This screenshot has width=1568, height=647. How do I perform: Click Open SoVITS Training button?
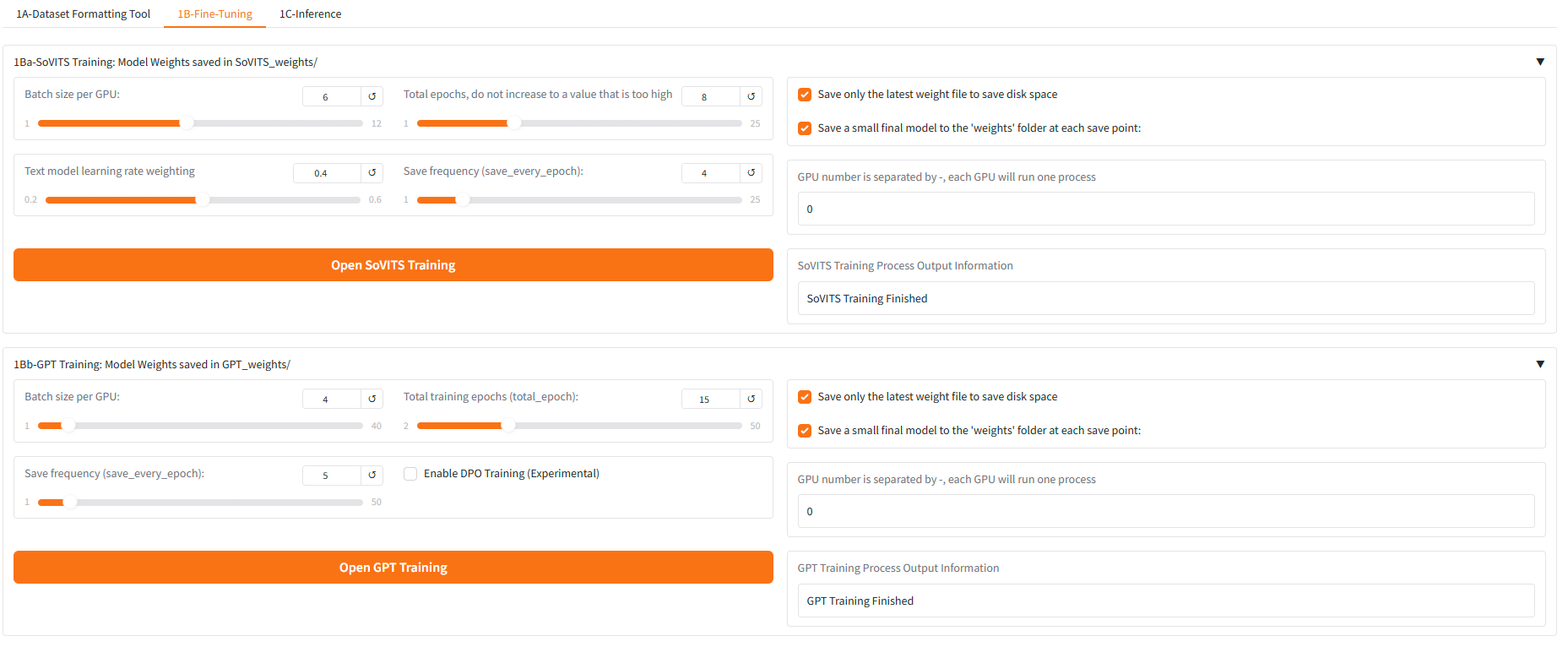[x=393, y=265]
